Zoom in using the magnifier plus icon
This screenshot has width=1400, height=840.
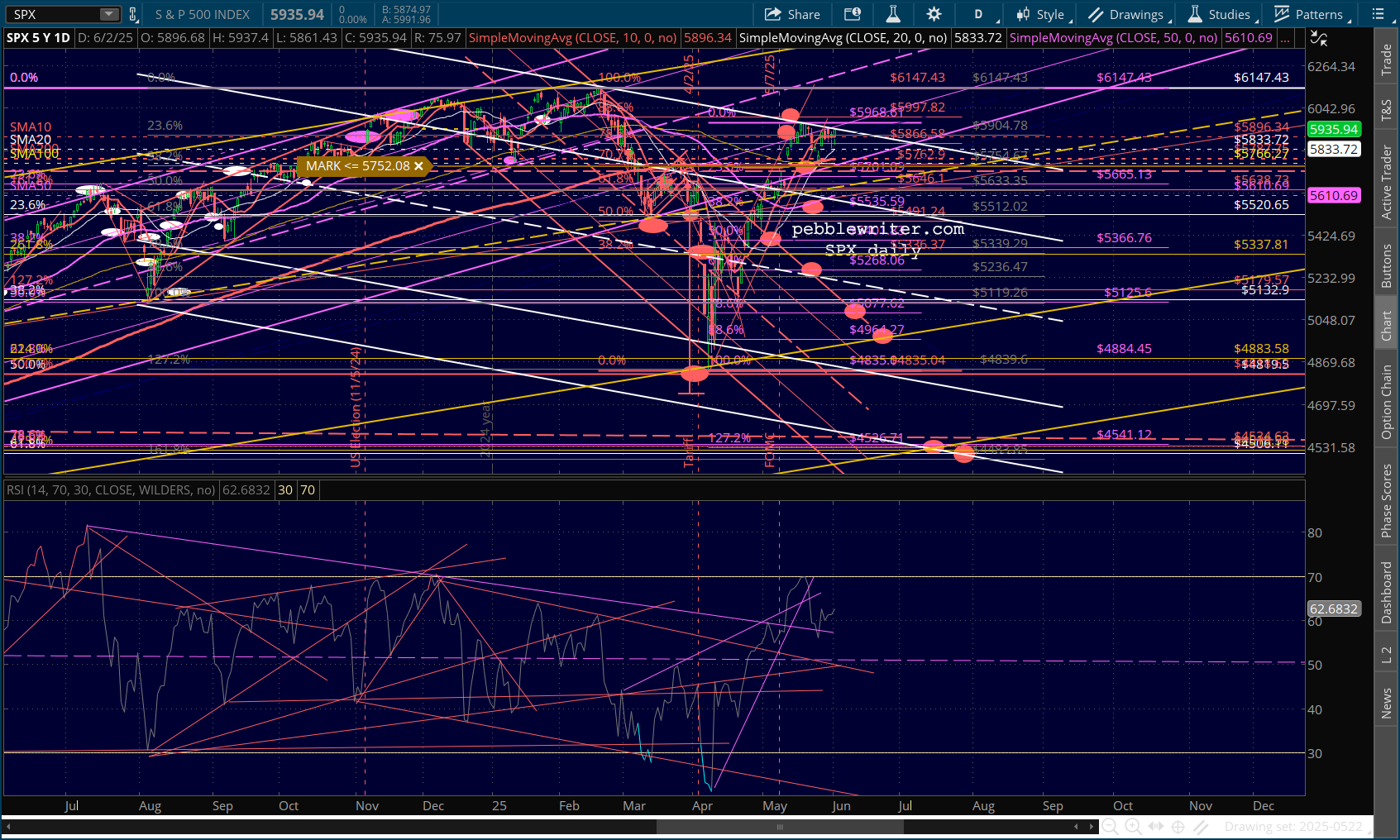1133,827
